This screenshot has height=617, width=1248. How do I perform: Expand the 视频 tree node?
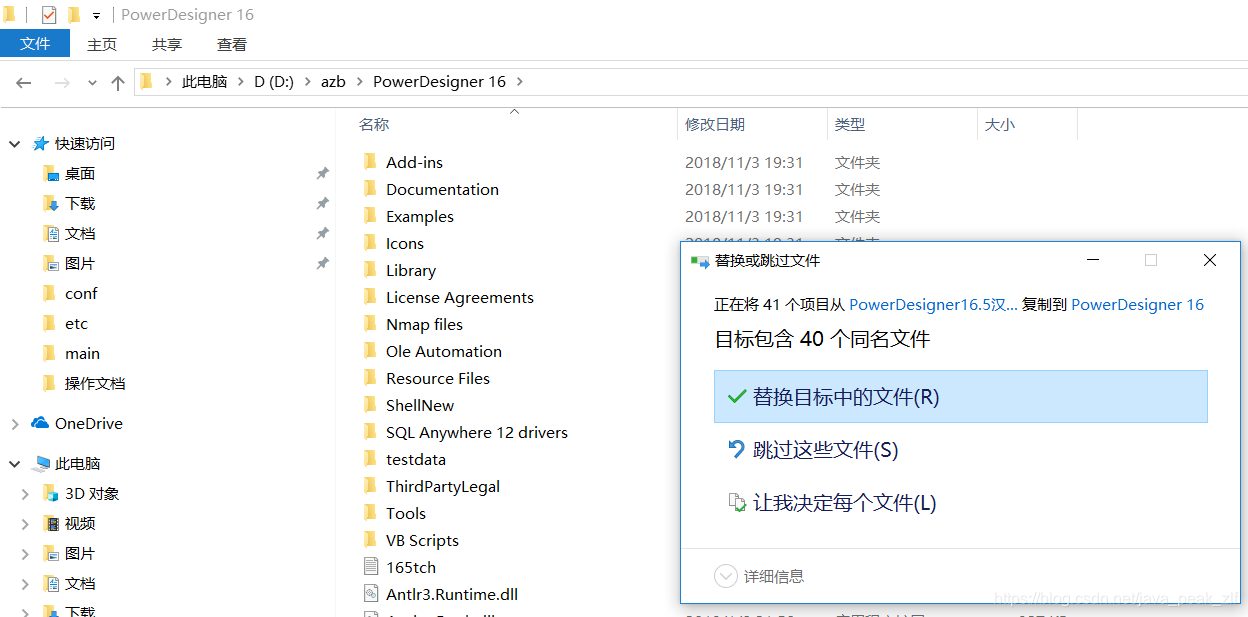pos(26,524)
